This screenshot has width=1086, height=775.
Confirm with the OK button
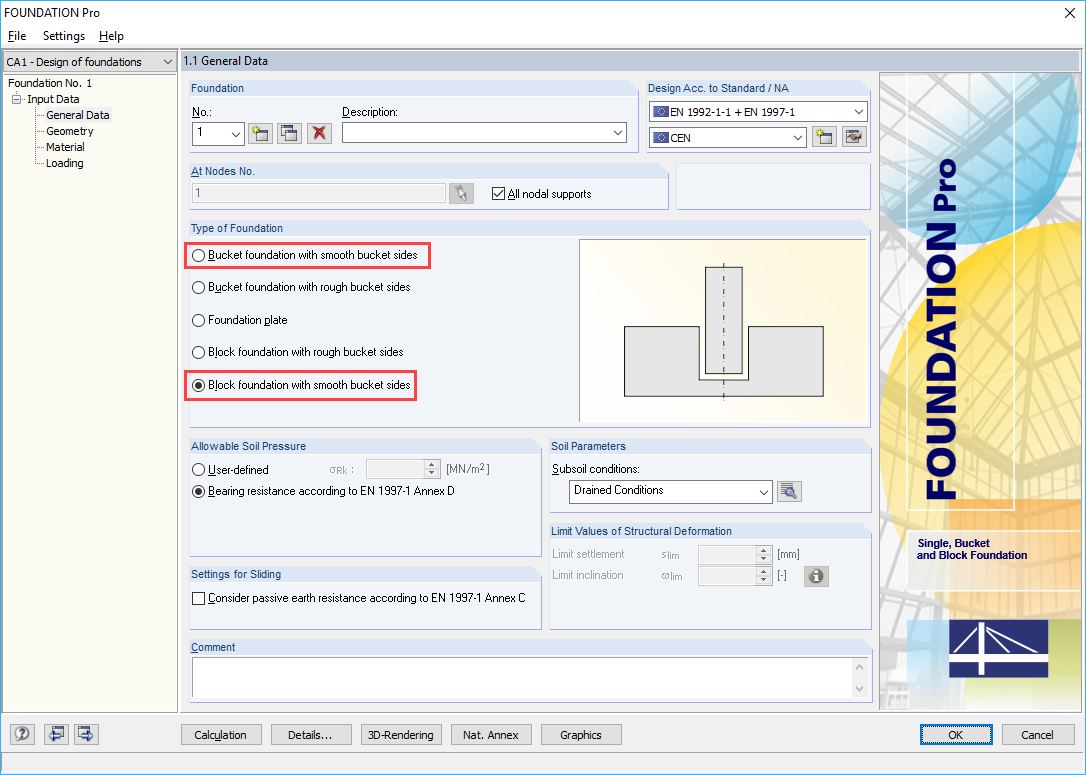(x=956, y=734)
